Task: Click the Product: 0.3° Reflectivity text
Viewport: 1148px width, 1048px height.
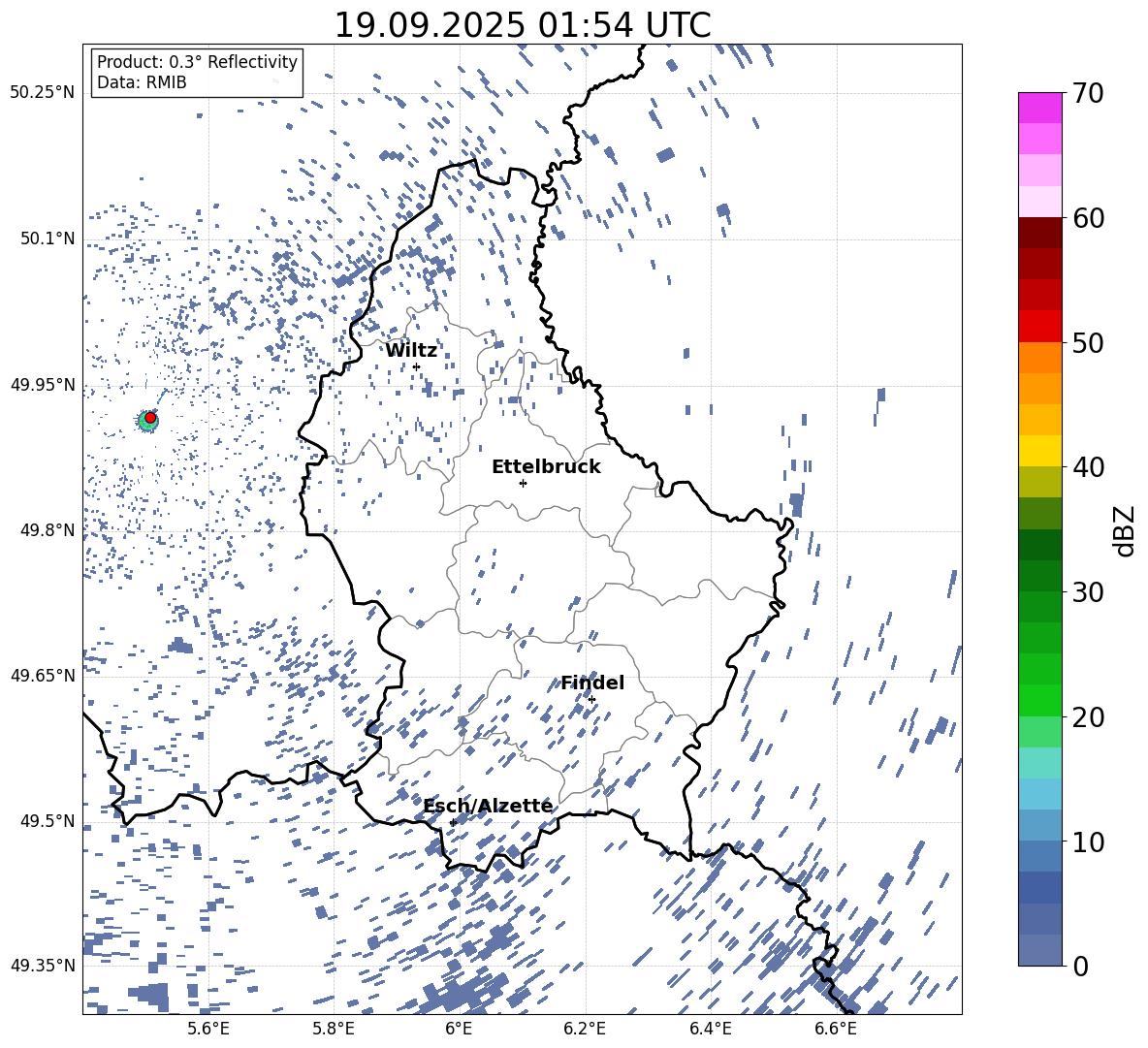Action: point(197,62)
